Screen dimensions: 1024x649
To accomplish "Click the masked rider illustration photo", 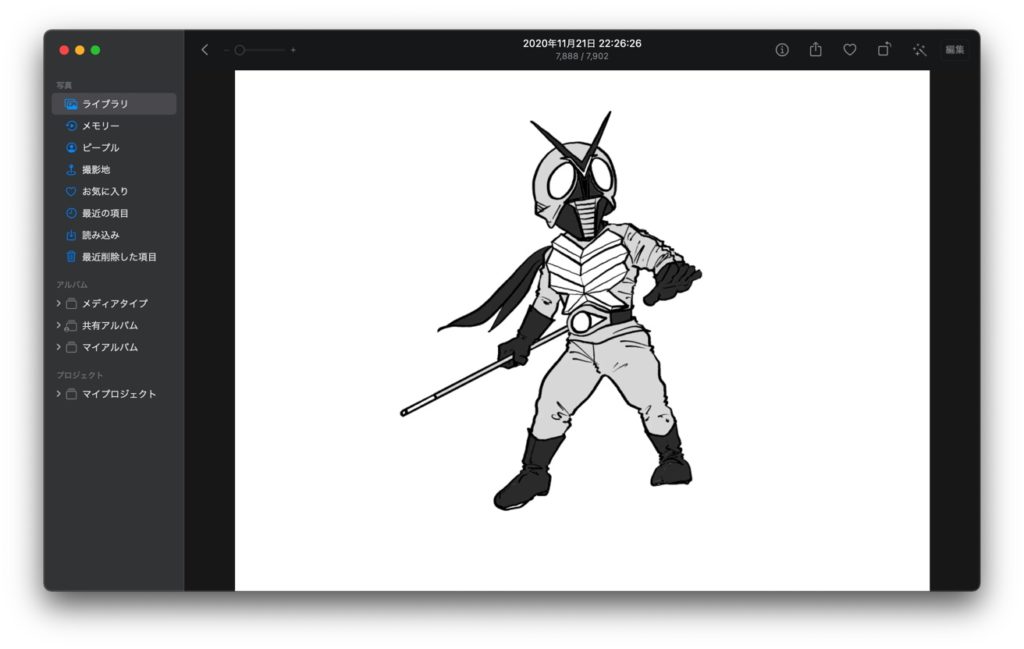I will pyautogui.click(x=582, y=330).
